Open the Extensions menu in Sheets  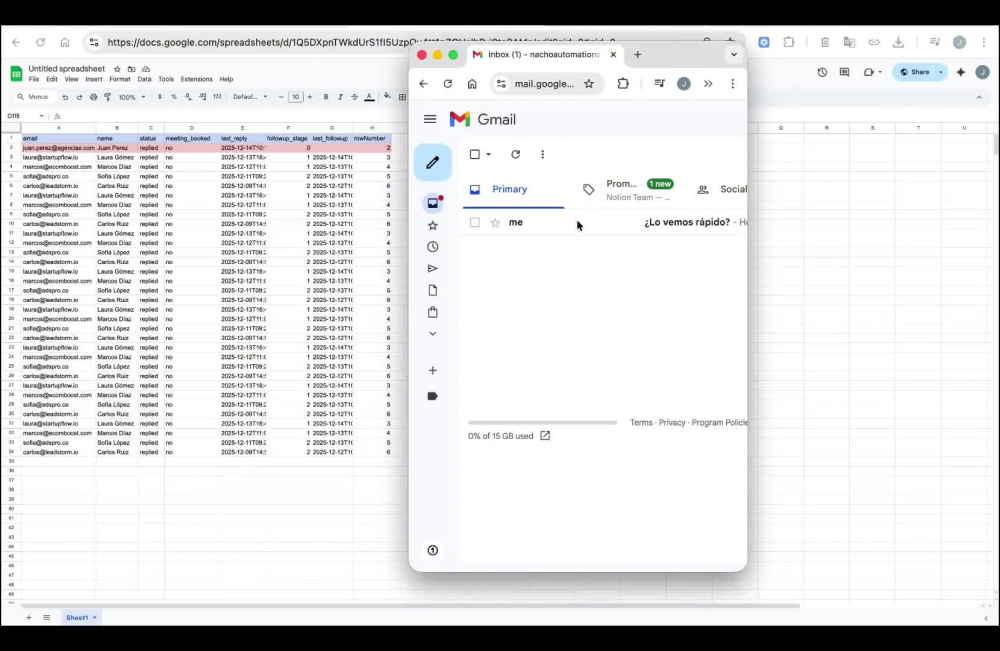196,79
